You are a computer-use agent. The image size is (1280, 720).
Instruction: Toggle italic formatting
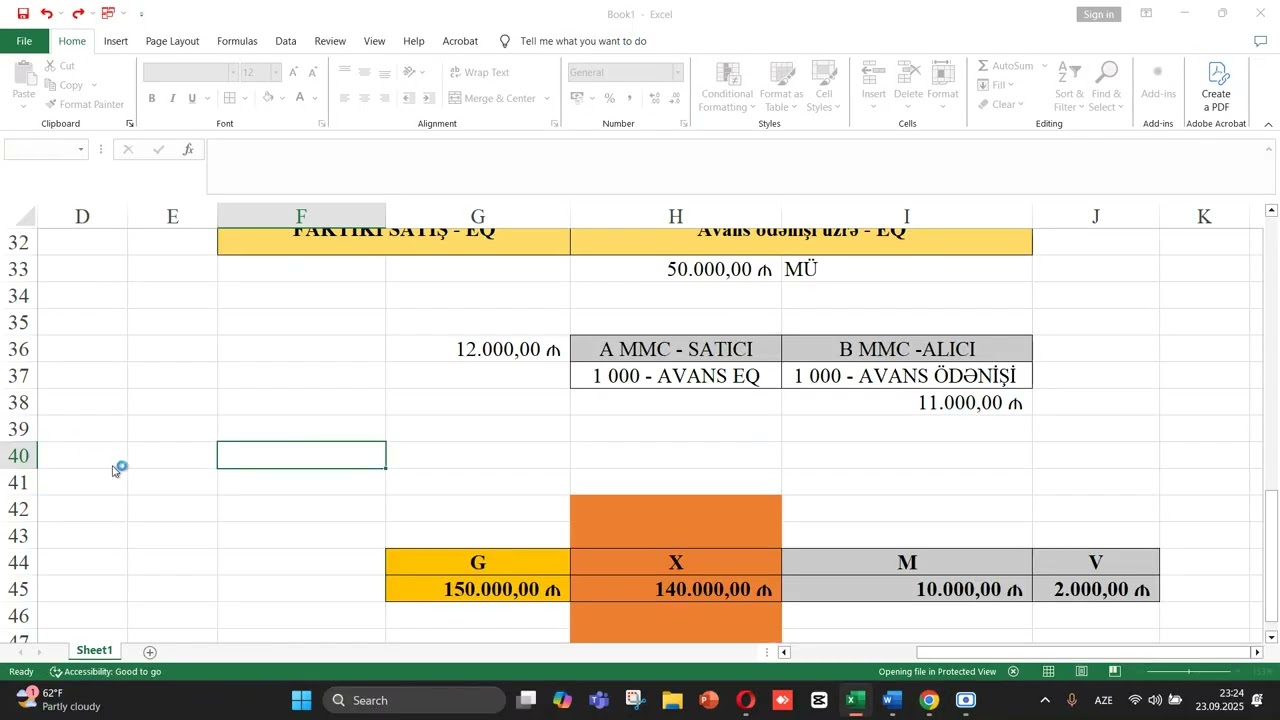click(x=172, y=98)
